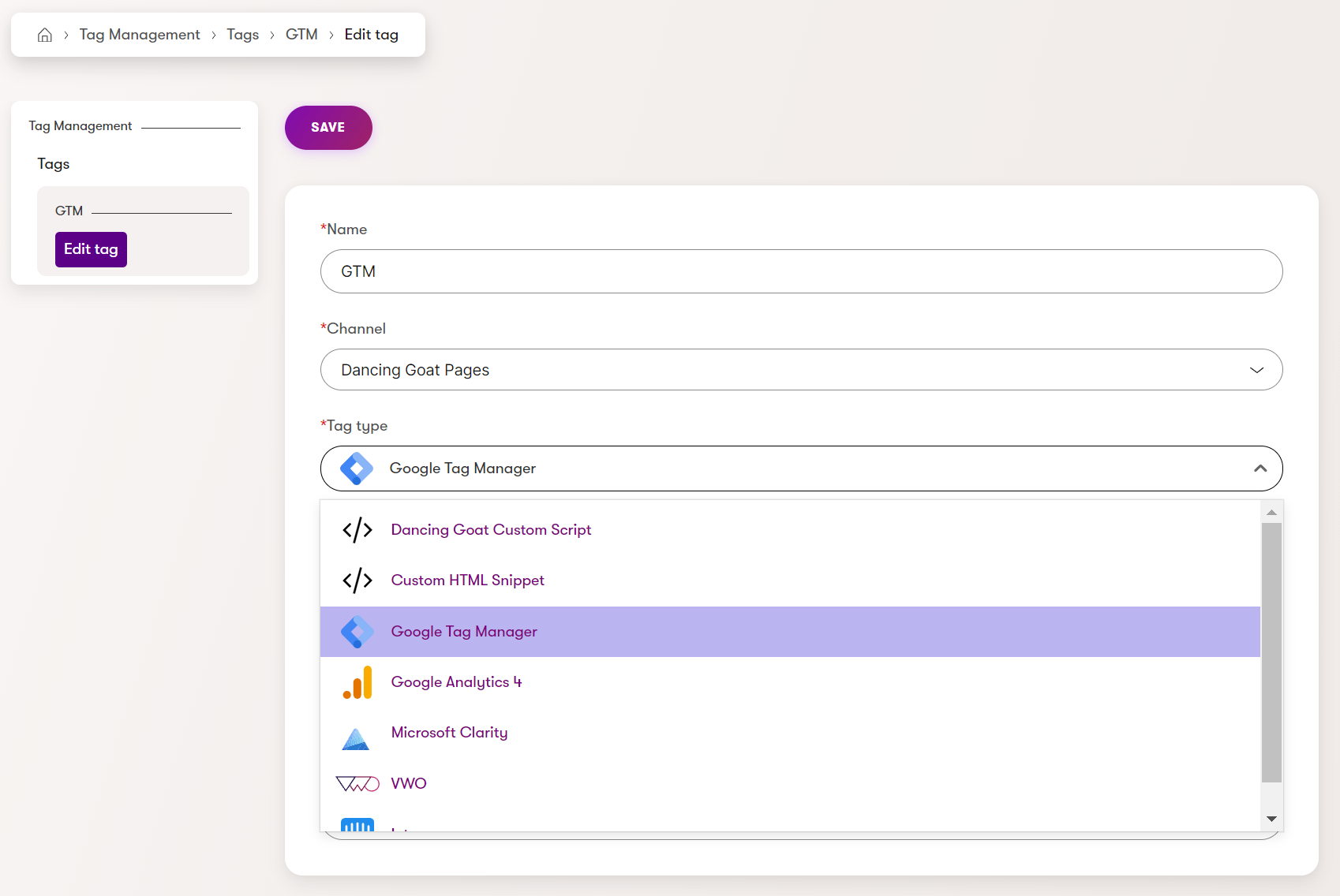The height and width of the screenshot is (896, 1340).
Task: Choose VWO option
Action: (790, 783)
